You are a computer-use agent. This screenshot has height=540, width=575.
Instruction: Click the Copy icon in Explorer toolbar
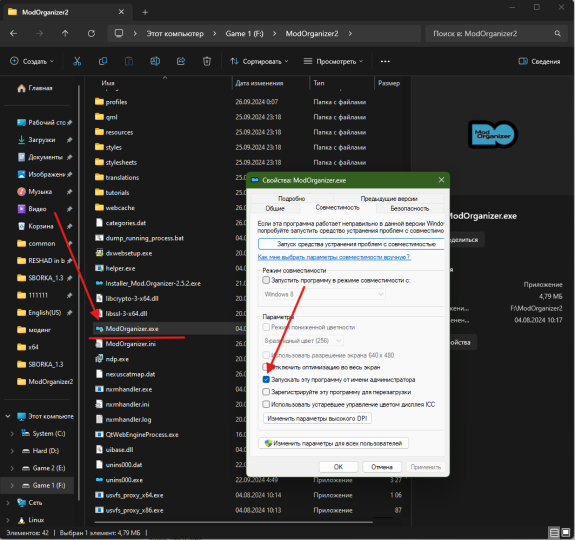coord(103,61)
